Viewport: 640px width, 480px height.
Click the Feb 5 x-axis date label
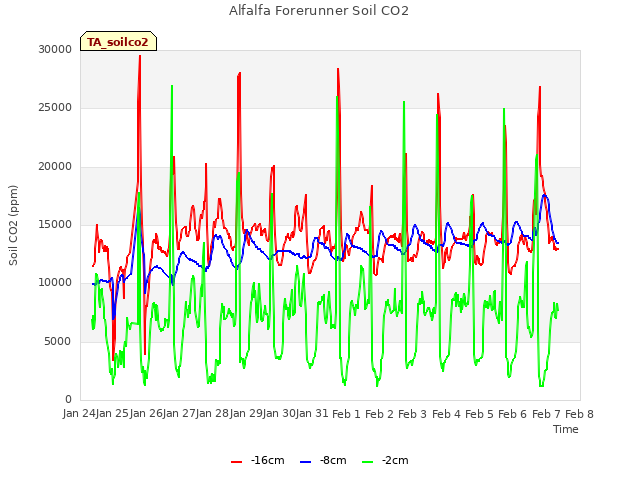[479, 414]
